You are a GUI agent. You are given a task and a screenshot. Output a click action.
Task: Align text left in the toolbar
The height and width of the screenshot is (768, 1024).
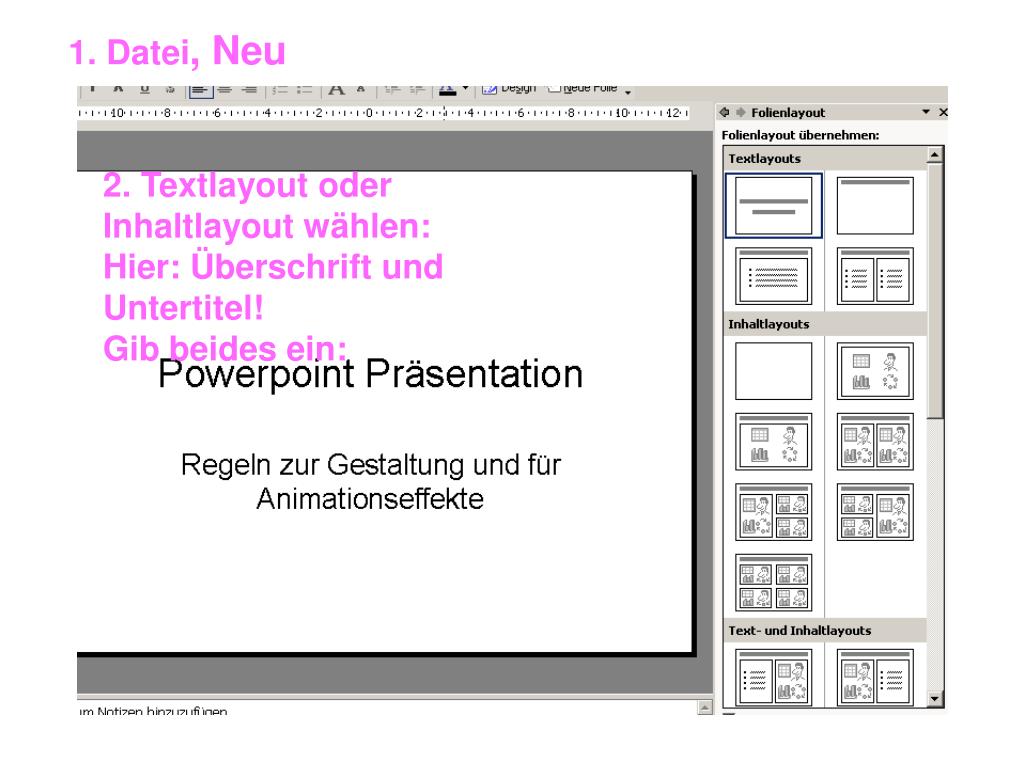[200, 90]
